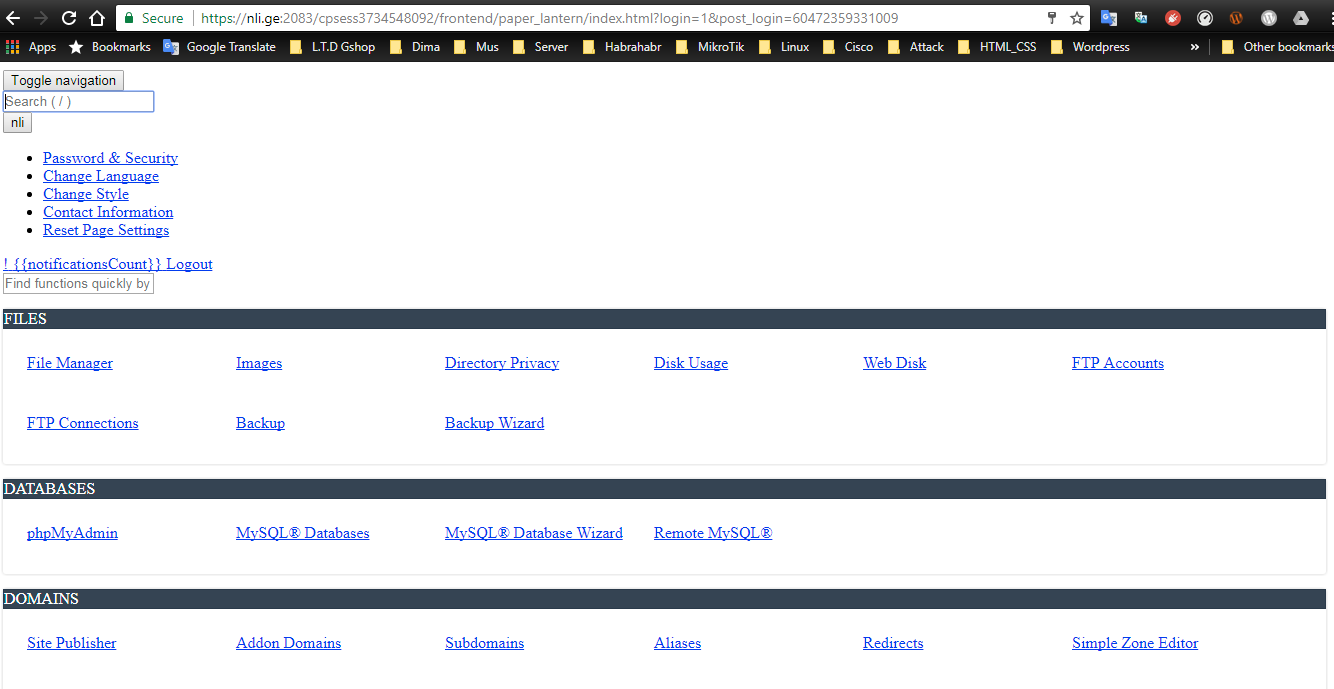Open the Cisco bookmark folder
Image resolution: width=1334 pixels, height=689 pixels.
pyautogui.click(x=847, y=47)
